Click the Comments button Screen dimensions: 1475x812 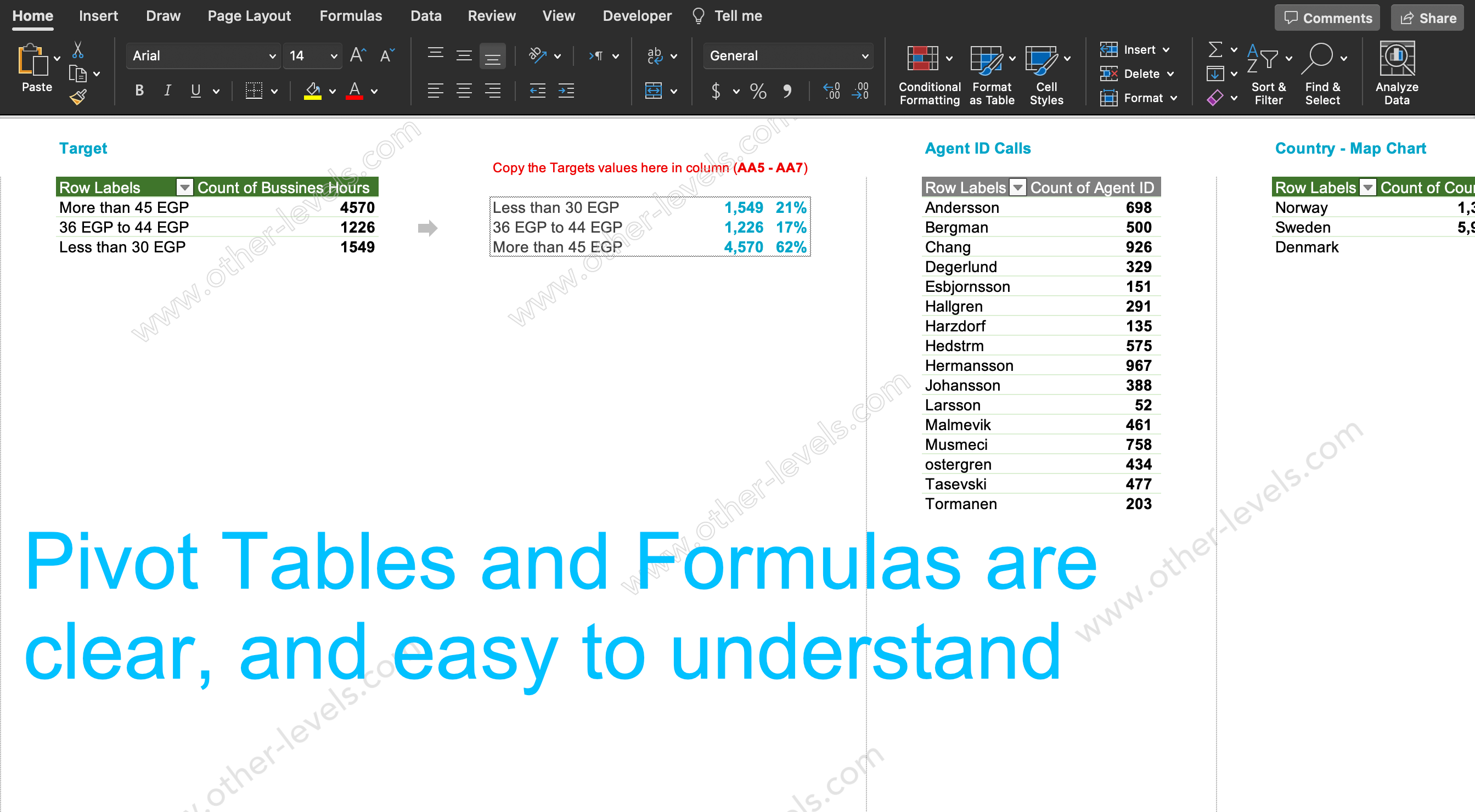coord(1327,18)
